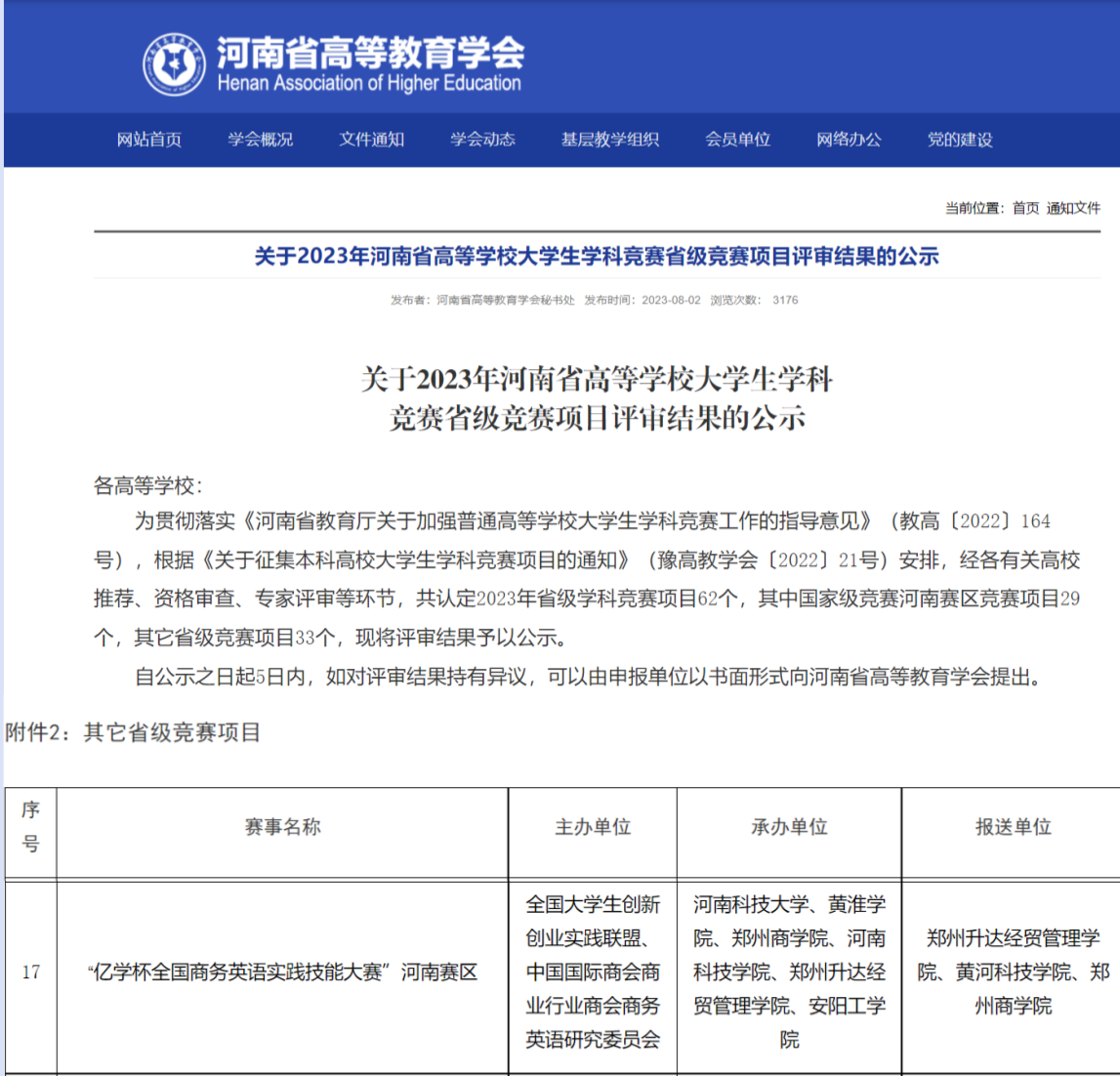Click the 首页 breadcrumb link
Screen dimensions: 1120x1076
coord(1025,208)
